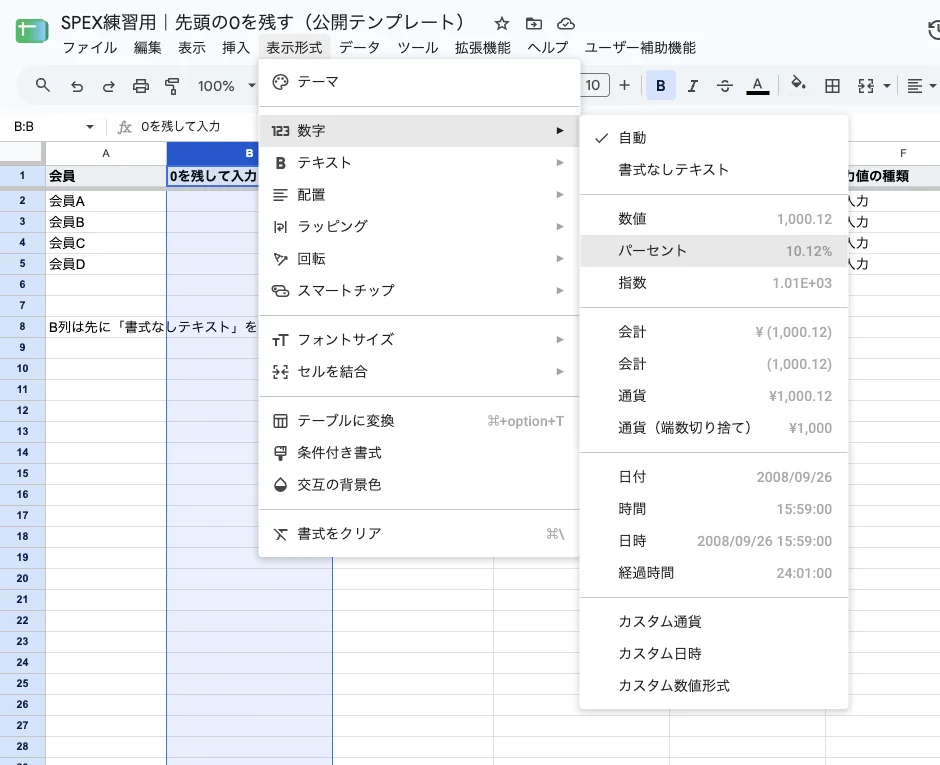Click the merge cells icon
Screen dimensions: 940x765
(x=866, y=86)
